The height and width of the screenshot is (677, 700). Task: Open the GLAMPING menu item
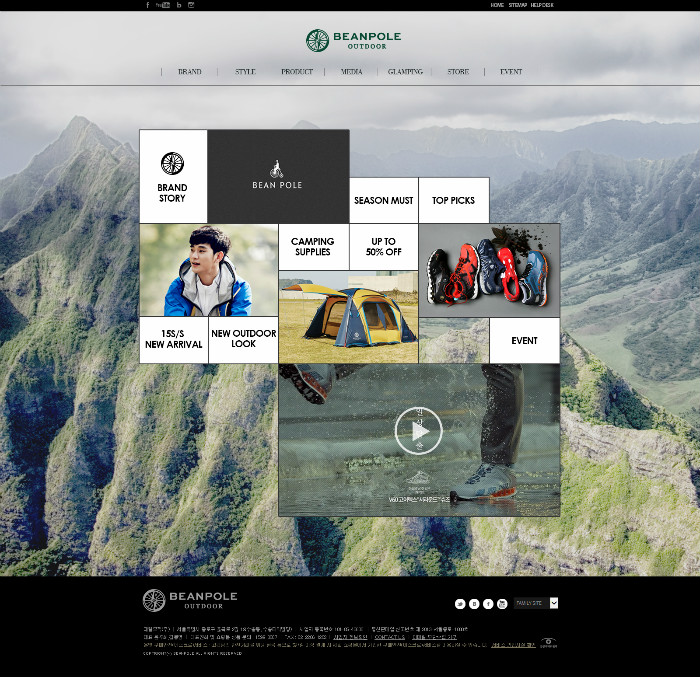pos(405,72)
